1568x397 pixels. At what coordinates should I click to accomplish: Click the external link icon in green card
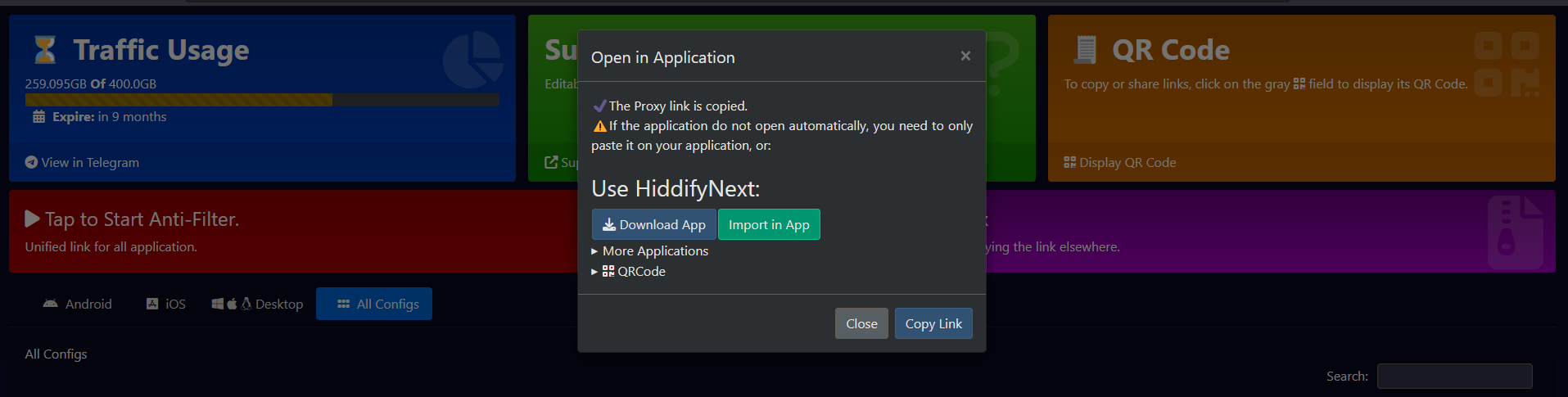tap(552, 162)
